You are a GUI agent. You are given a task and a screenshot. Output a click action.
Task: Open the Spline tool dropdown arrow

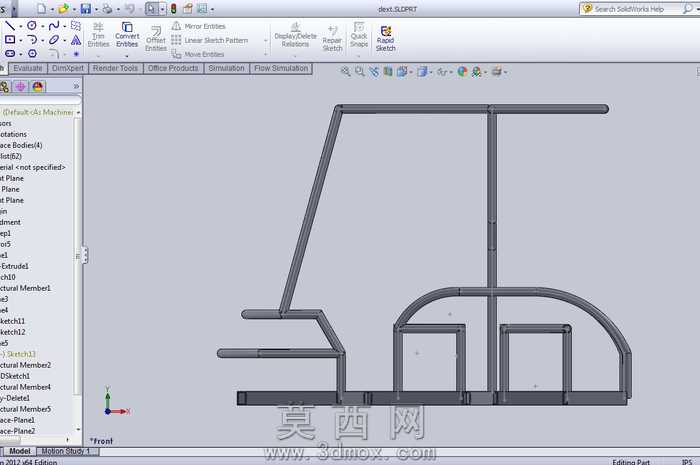(x=65, y=26)
